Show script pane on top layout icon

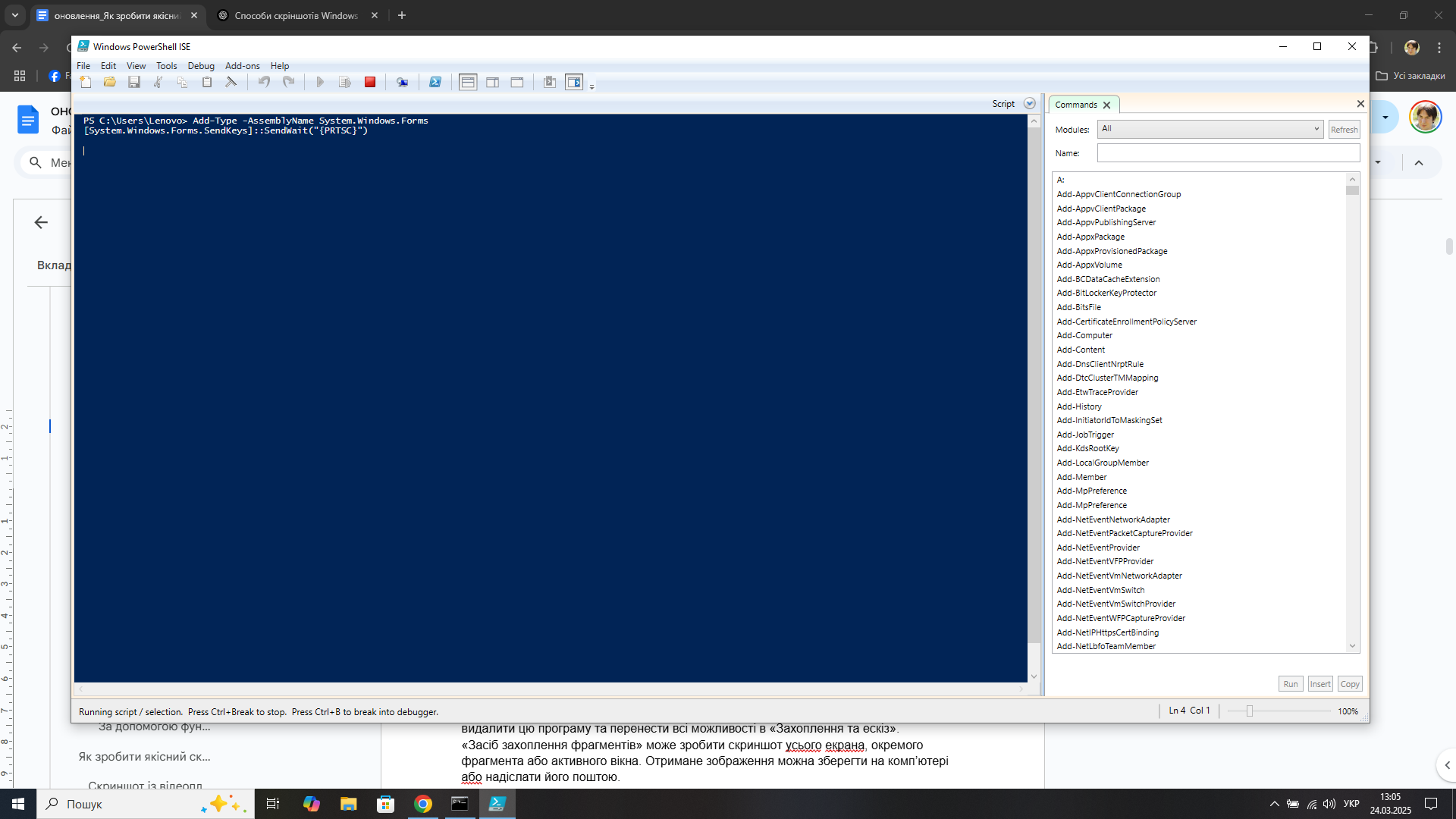(x=468, y=82)
